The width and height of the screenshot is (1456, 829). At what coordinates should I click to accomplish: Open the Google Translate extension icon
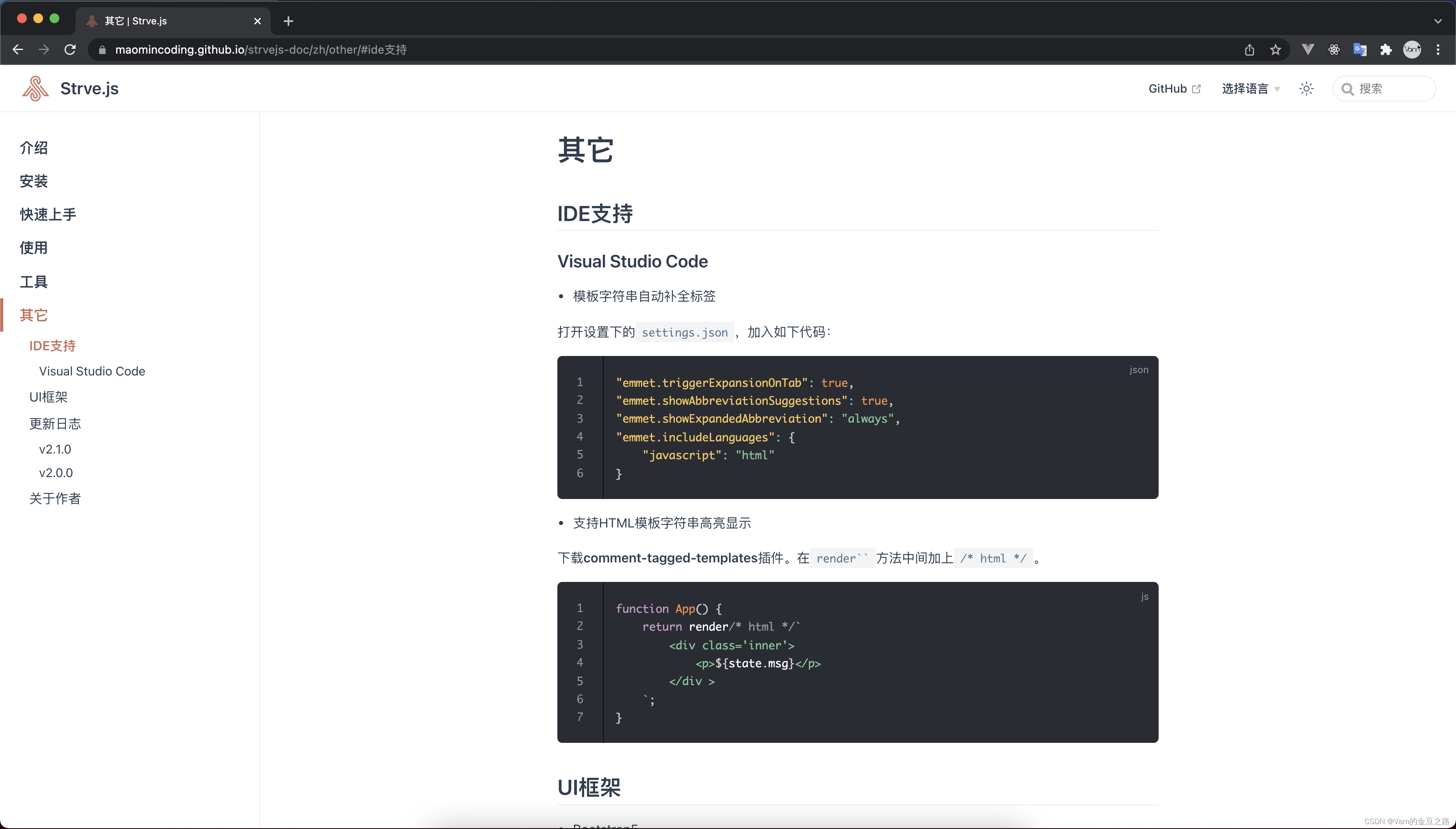click(1360, 50)
